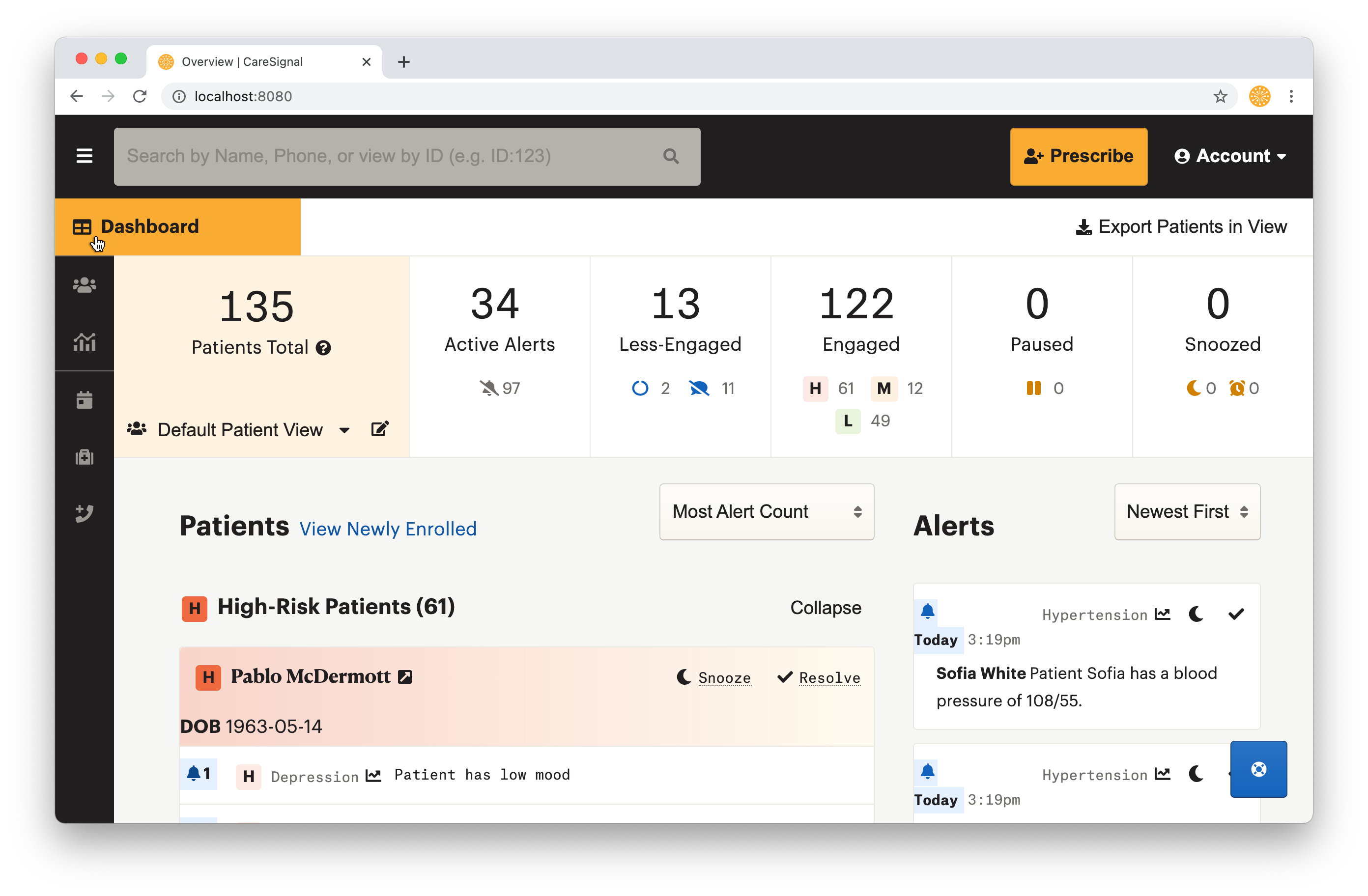Snooze Sofia White's alert via moon icon

pyautogui.click(x=1196, y=614)
